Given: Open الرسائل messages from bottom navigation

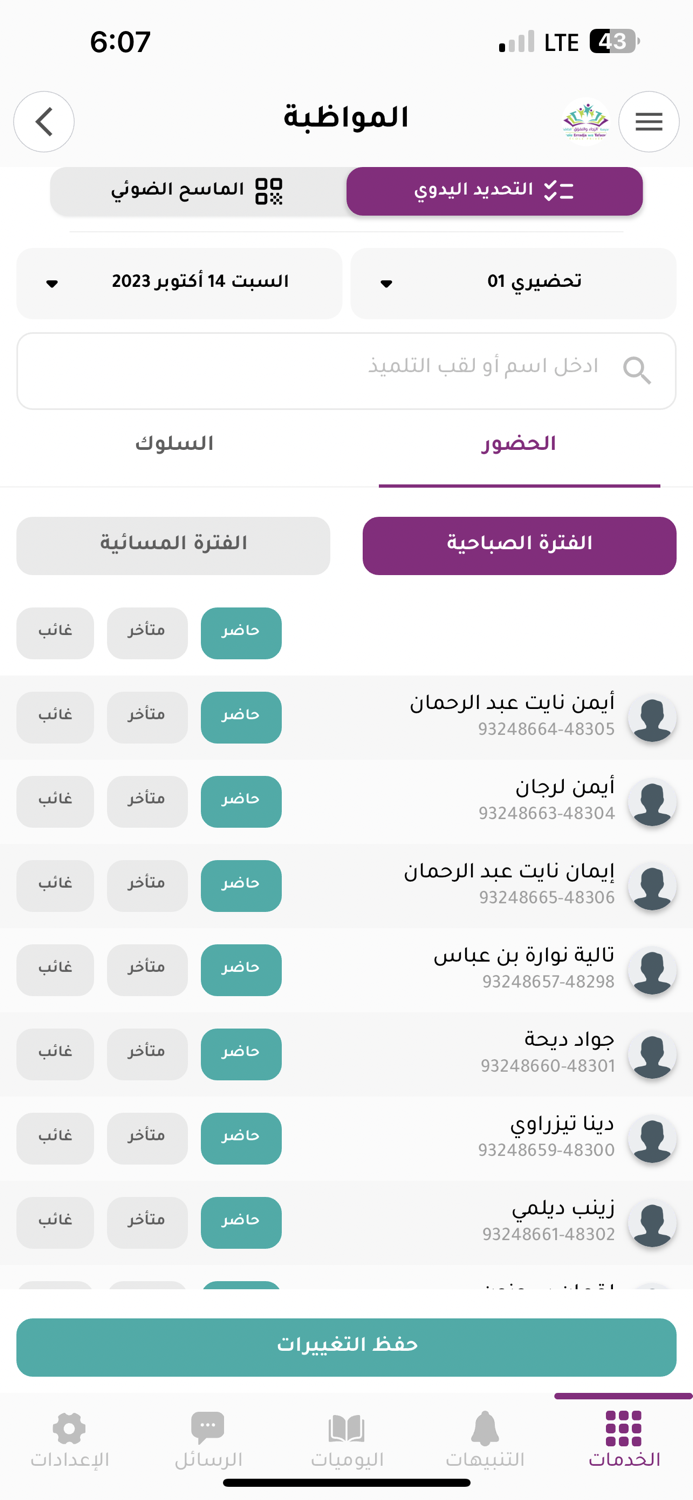Looking at the screenshot, I should click(x=208, y=1440).
